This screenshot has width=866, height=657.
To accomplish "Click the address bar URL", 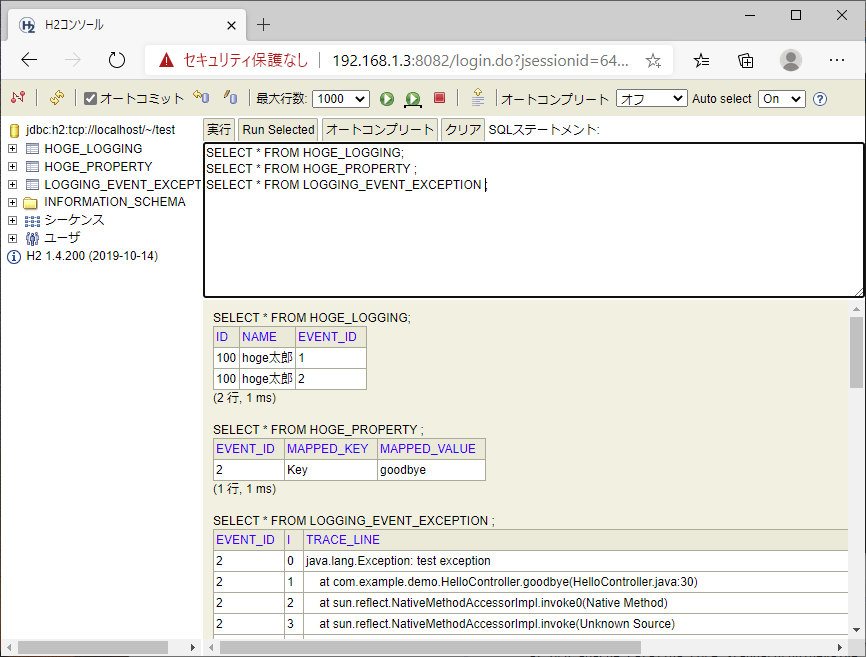I will tap(480, 60).
